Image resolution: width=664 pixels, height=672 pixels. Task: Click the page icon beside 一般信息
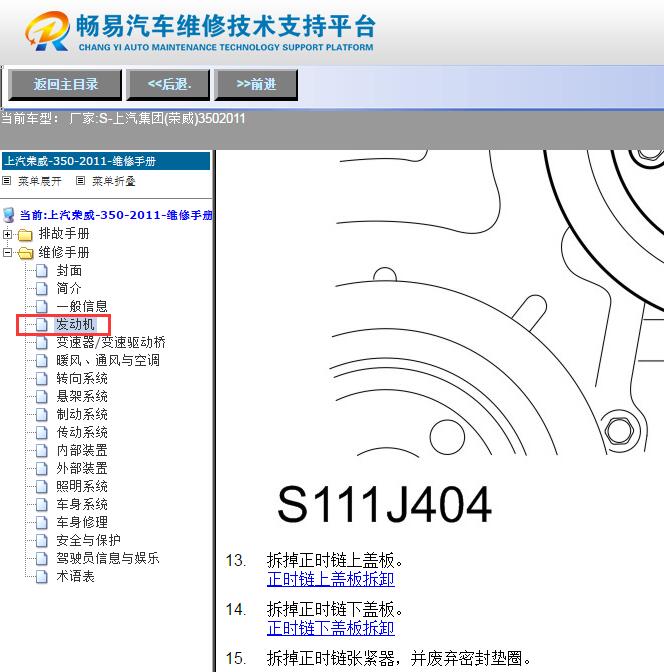42,307
